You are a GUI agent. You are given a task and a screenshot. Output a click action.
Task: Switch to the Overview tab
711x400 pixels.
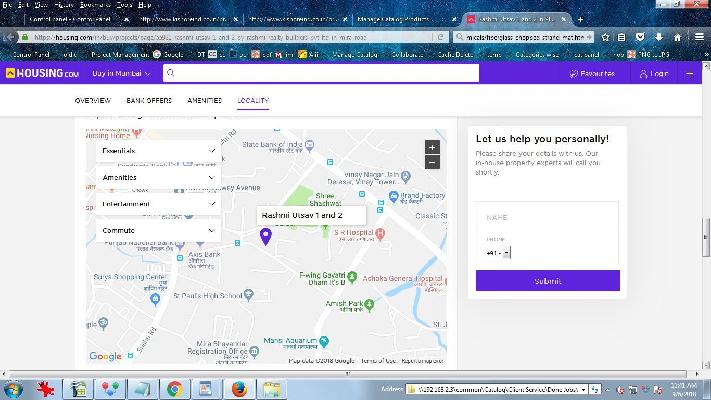pyautogui.click(x=93, y=100)
